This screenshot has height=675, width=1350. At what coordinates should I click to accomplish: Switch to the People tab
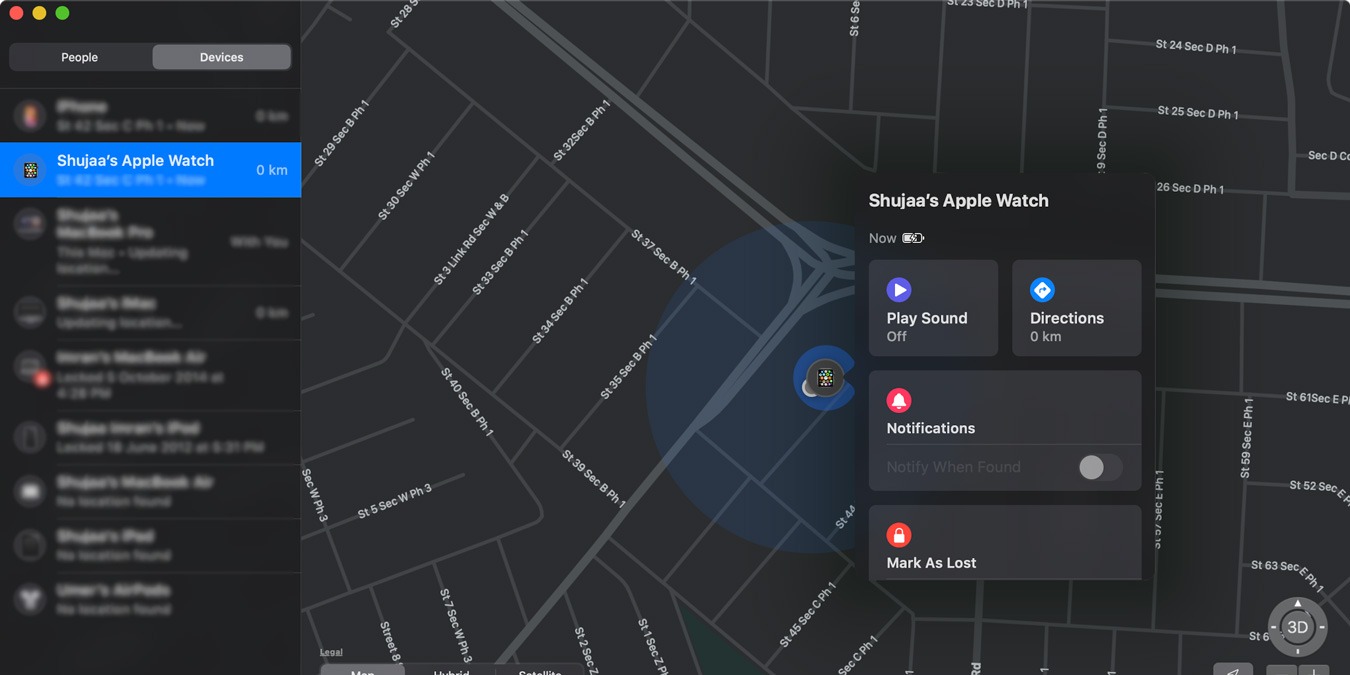tap(79, 57)
